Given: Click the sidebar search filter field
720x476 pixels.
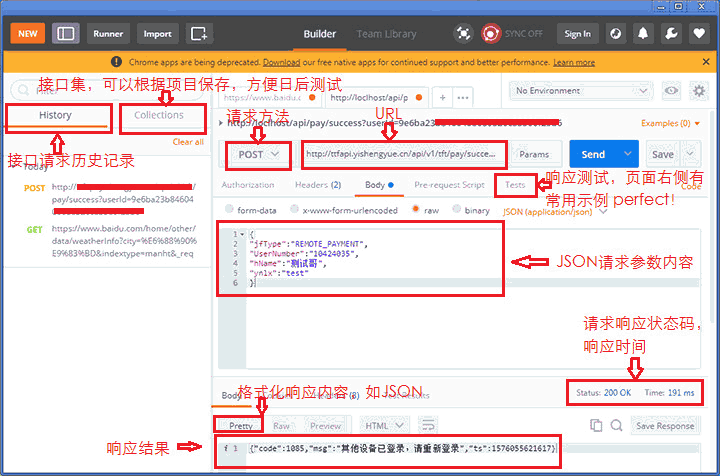Looking at the screenshot, I should coord(108,90).
